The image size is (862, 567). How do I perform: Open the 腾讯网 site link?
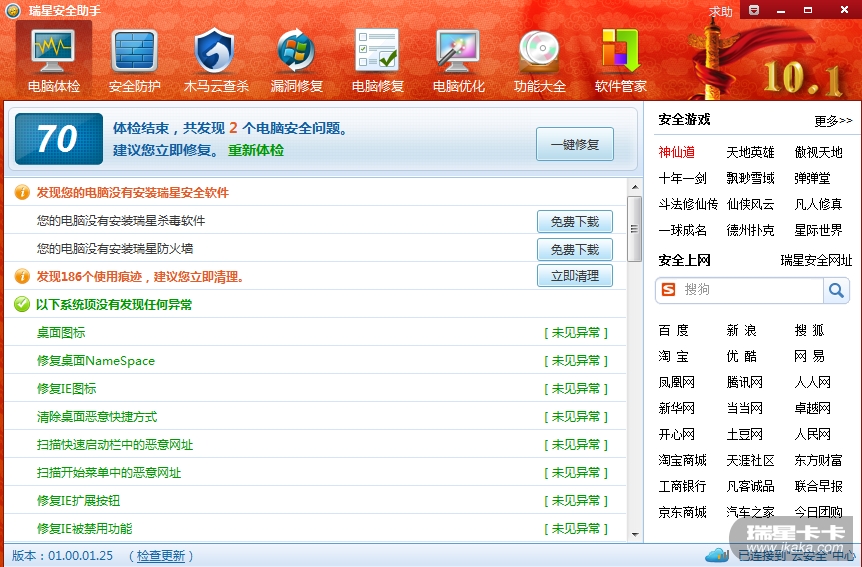click(x=745, y=382)
